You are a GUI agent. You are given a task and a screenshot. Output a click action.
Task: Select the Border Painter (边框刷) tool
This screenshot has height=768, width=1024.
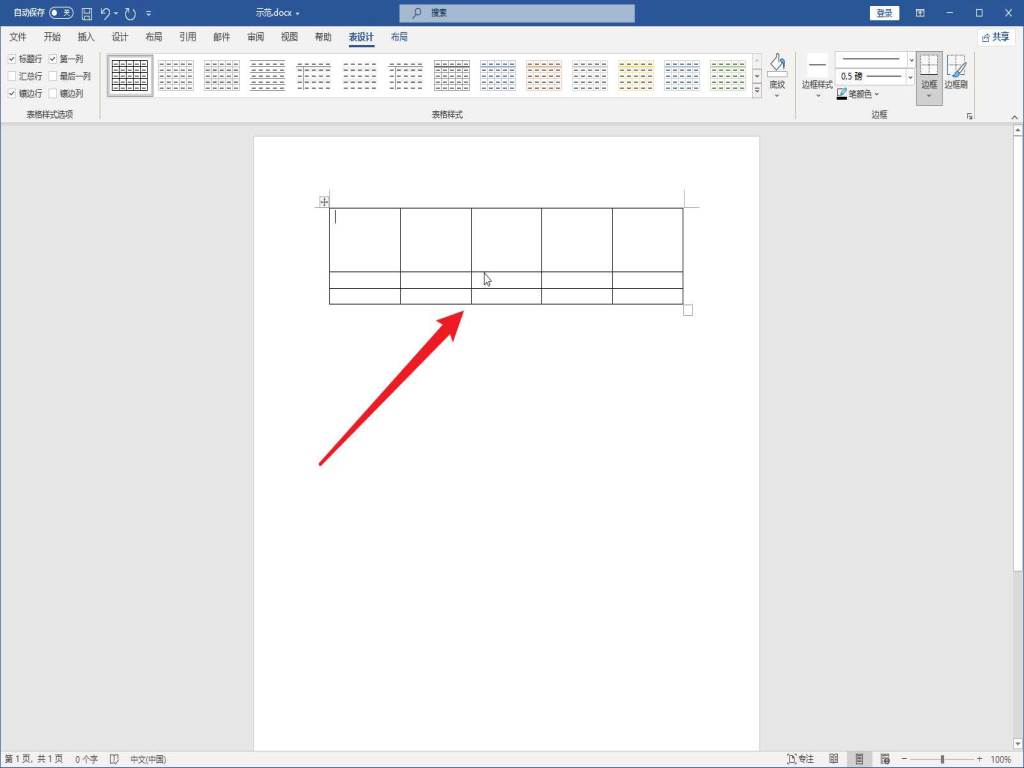[956, 72]
